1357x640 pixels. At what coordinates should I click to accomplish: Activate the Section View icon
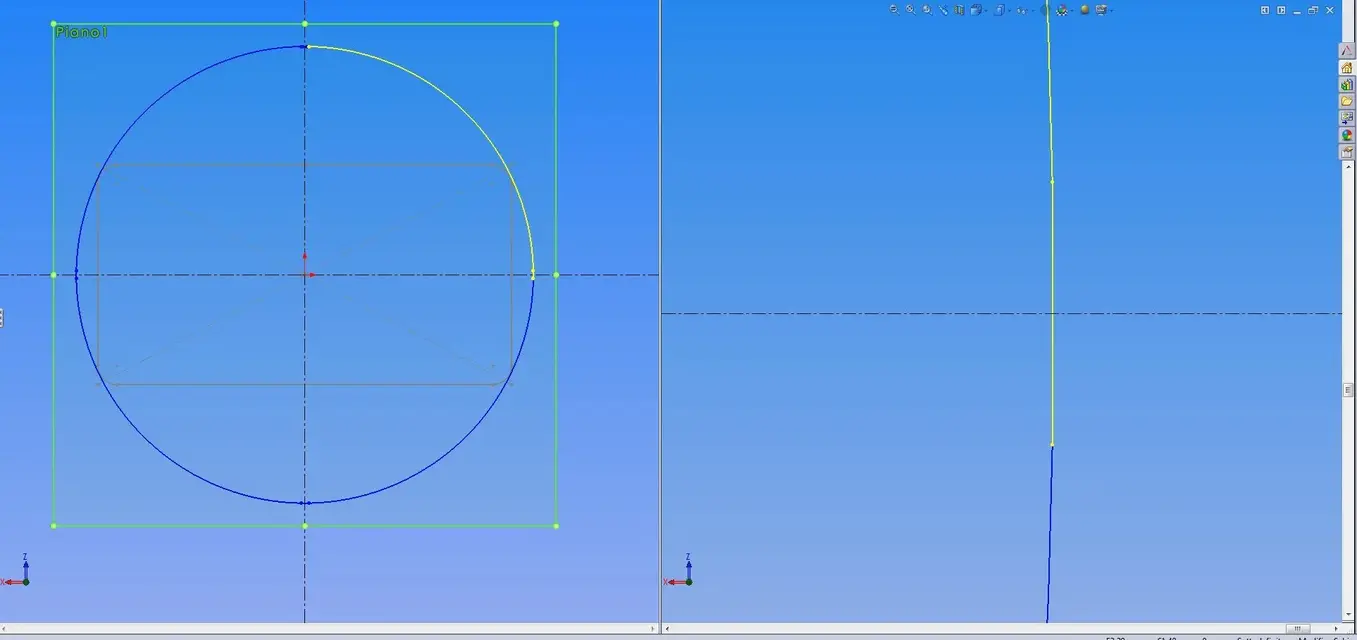click(959, 10)
